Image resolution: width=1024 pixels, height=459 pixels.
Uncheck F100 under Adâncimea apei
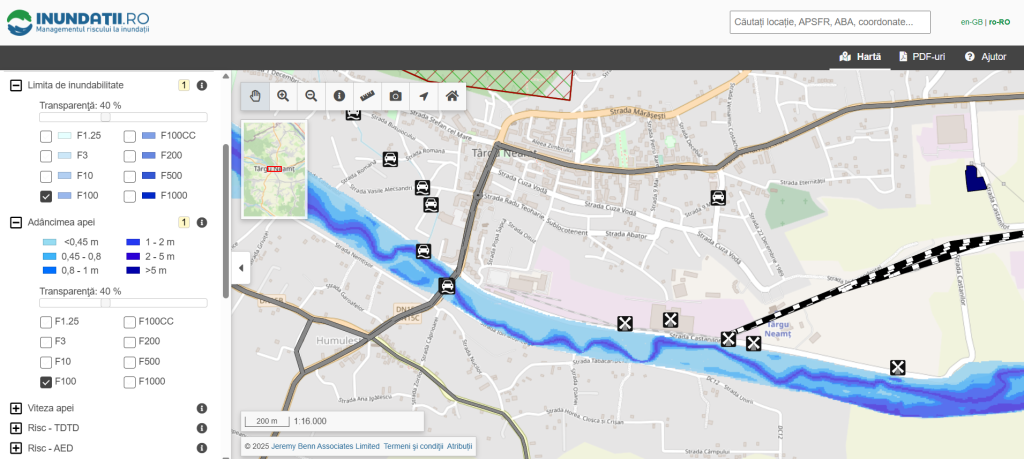point(46,382)
